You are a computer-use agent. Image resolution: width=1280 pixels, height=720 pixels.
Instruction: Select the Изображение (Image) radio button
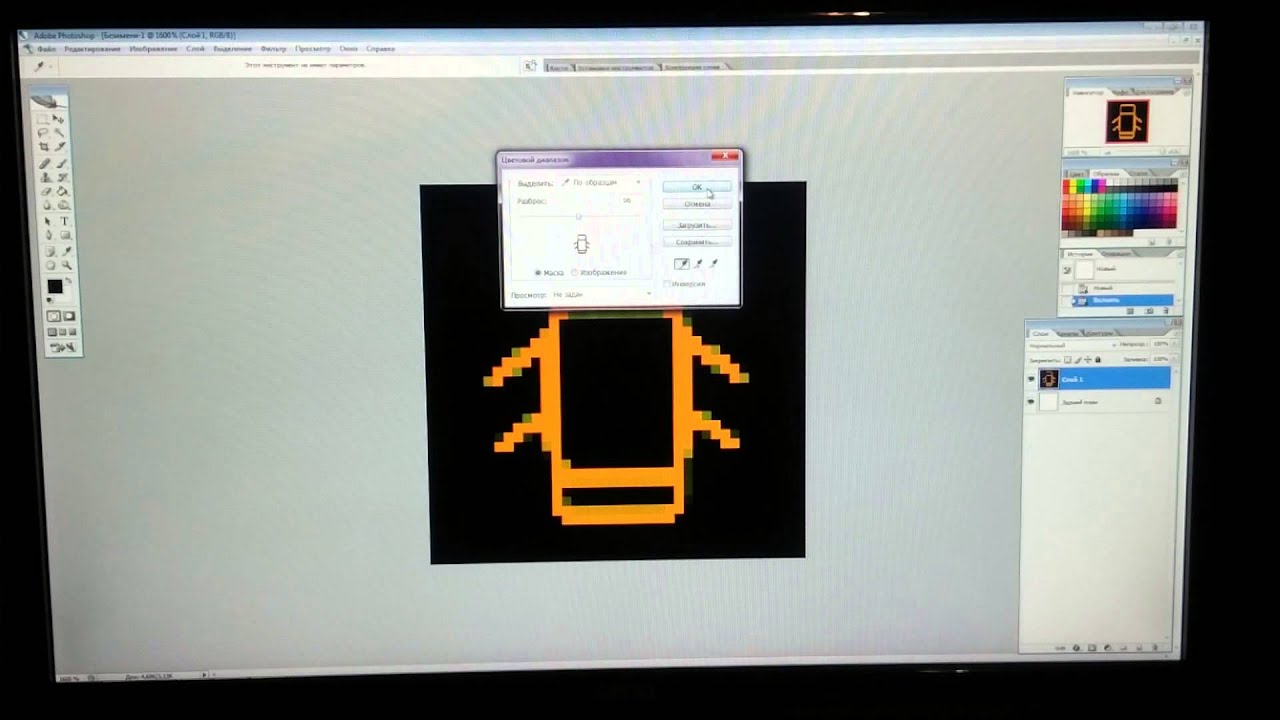coord(574,272)
